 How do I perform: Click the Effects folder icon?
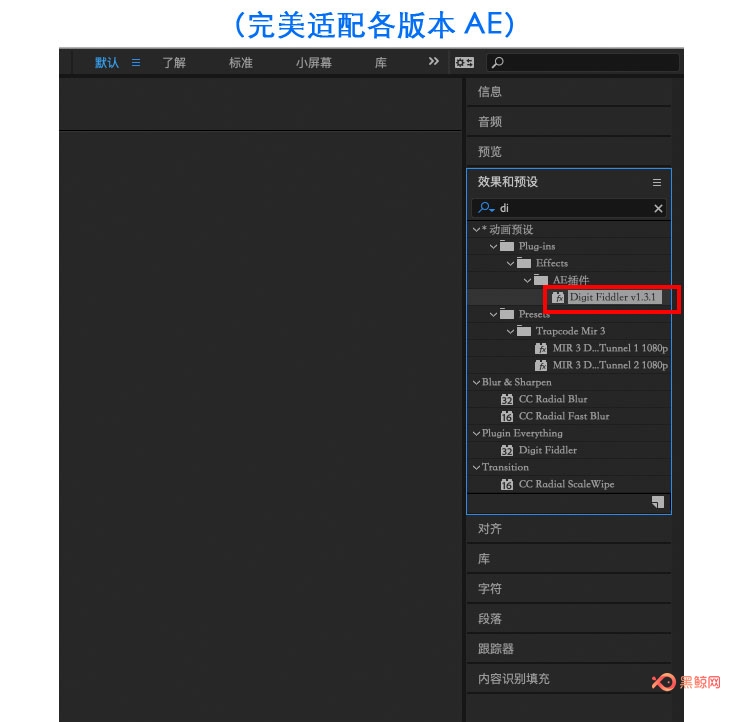pos(524,263)
